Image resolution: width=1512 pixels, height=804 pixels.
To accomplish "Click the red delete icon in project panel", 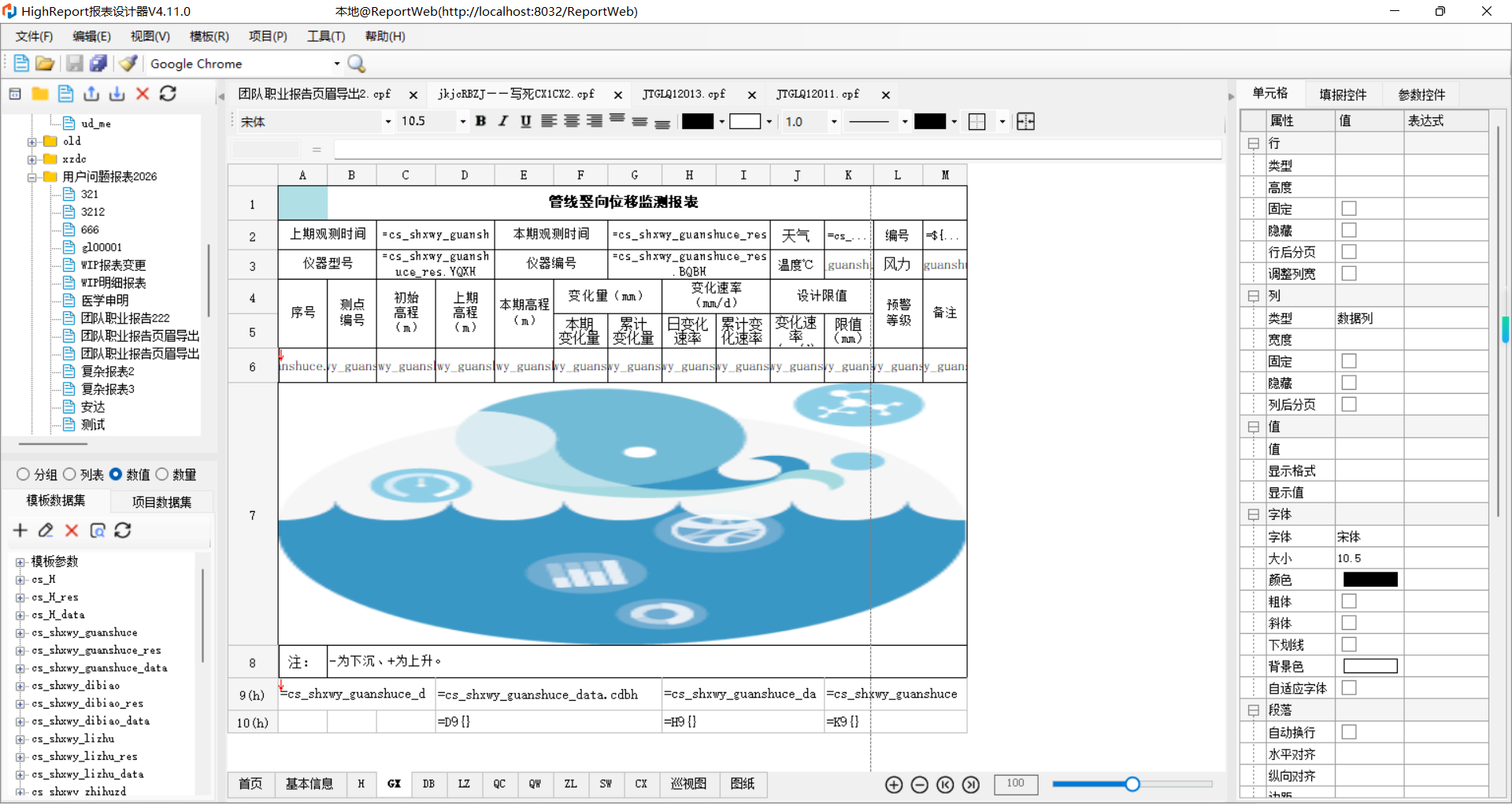I will click(143, 94).
